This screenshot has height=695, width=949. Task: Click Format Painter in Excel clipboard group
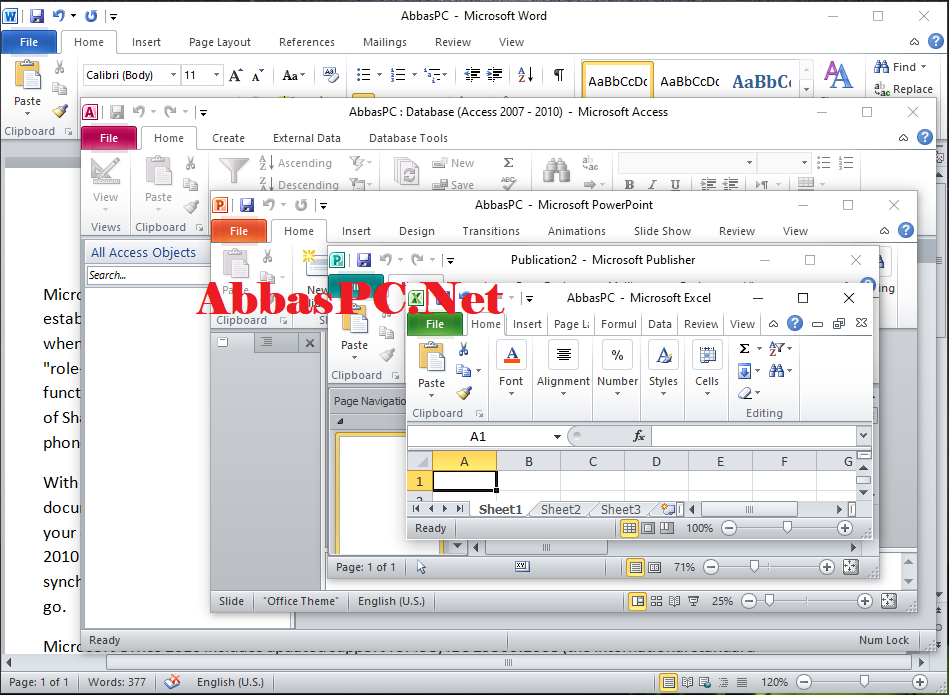[464, 393]
